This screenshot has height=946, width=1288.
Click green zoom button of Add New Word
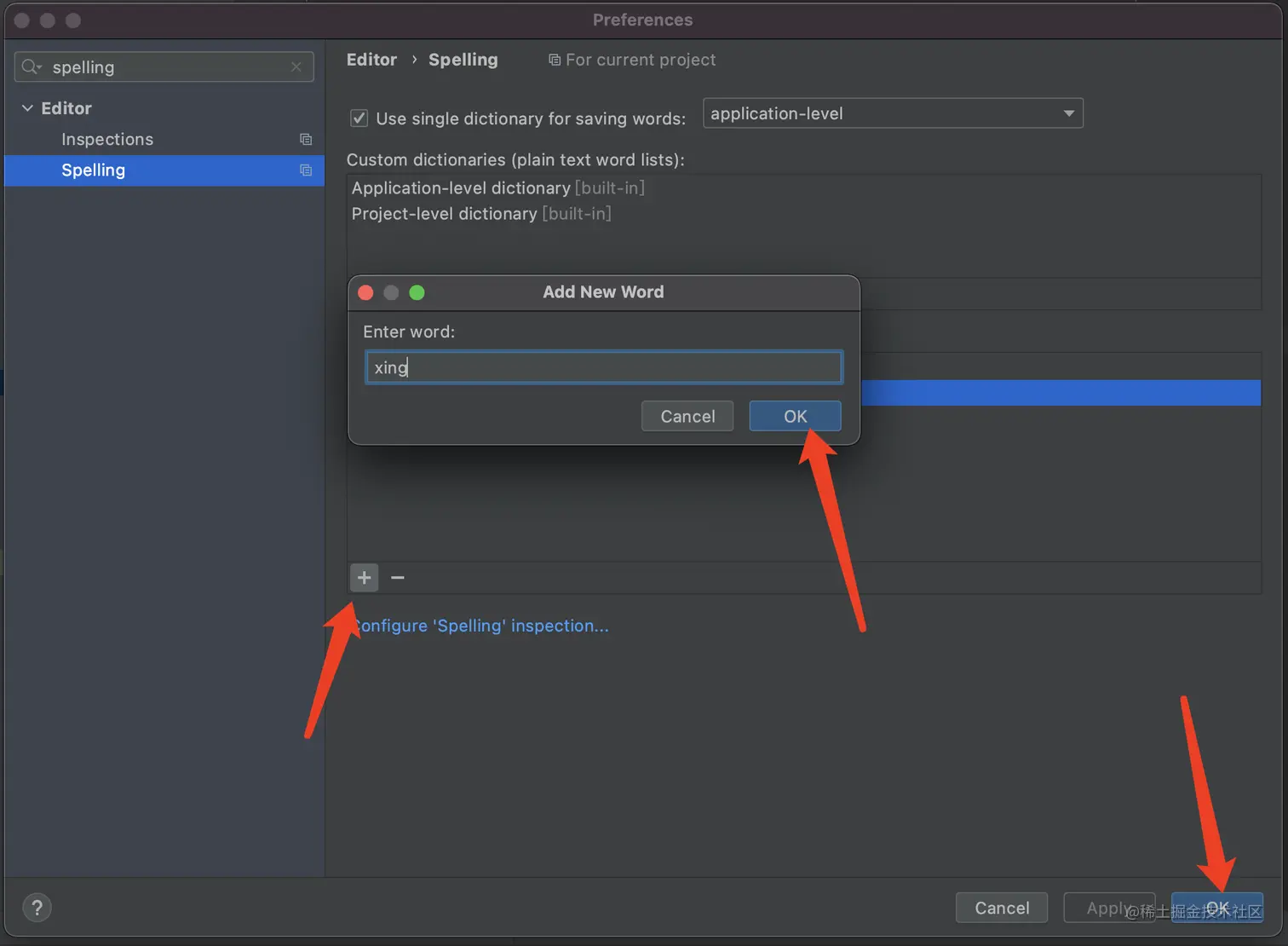[417, 292]
